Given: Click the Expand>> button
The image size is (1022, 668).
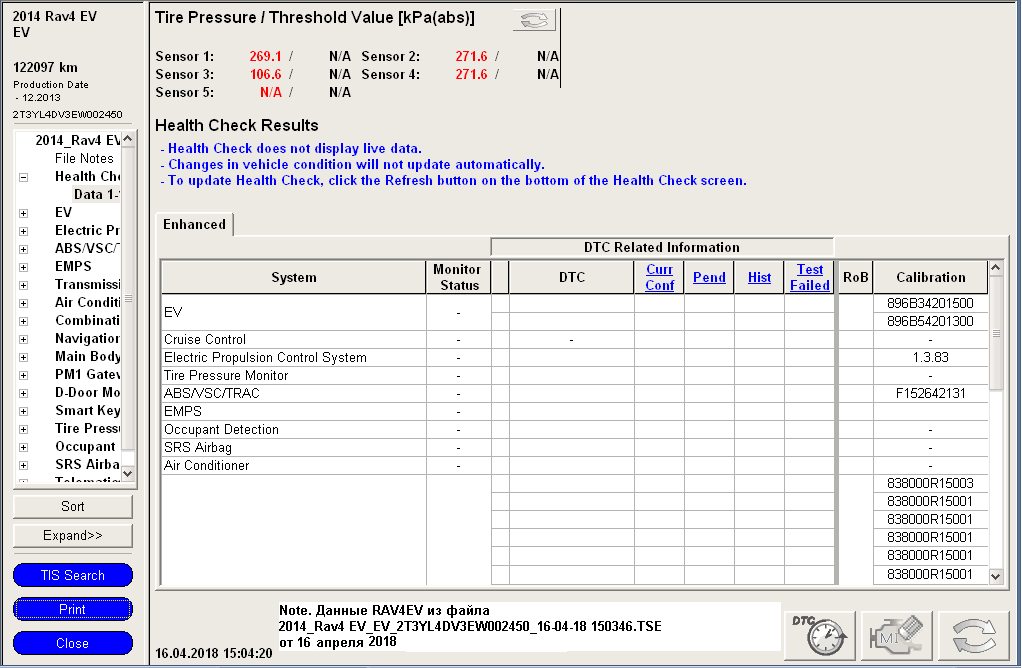Looking at the screenshot, I should pyautogui.click(x=72, y=536).
